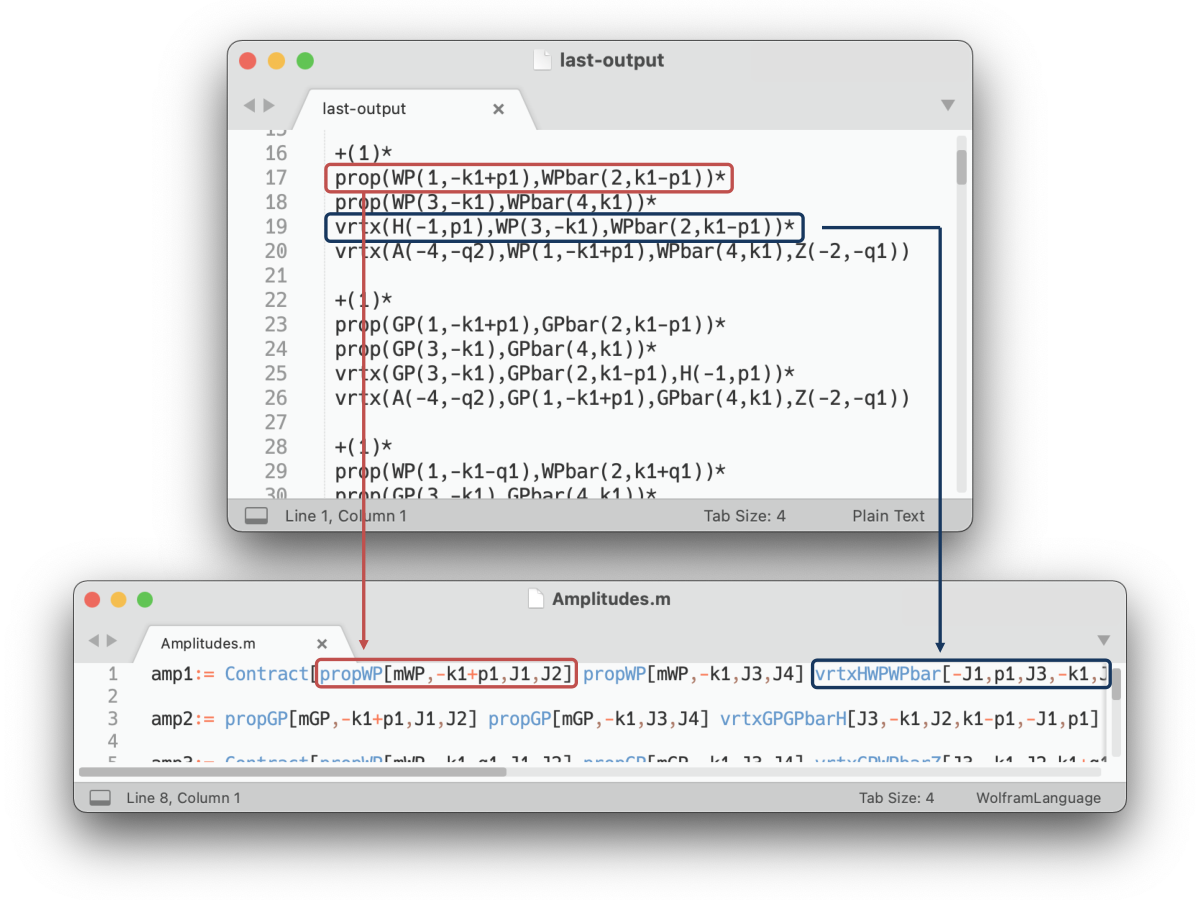Image resolution: width=1200 pixels, height=900 pixels.
Task: Zoom the Amplitudes.m window with green button
Action: 145,600
